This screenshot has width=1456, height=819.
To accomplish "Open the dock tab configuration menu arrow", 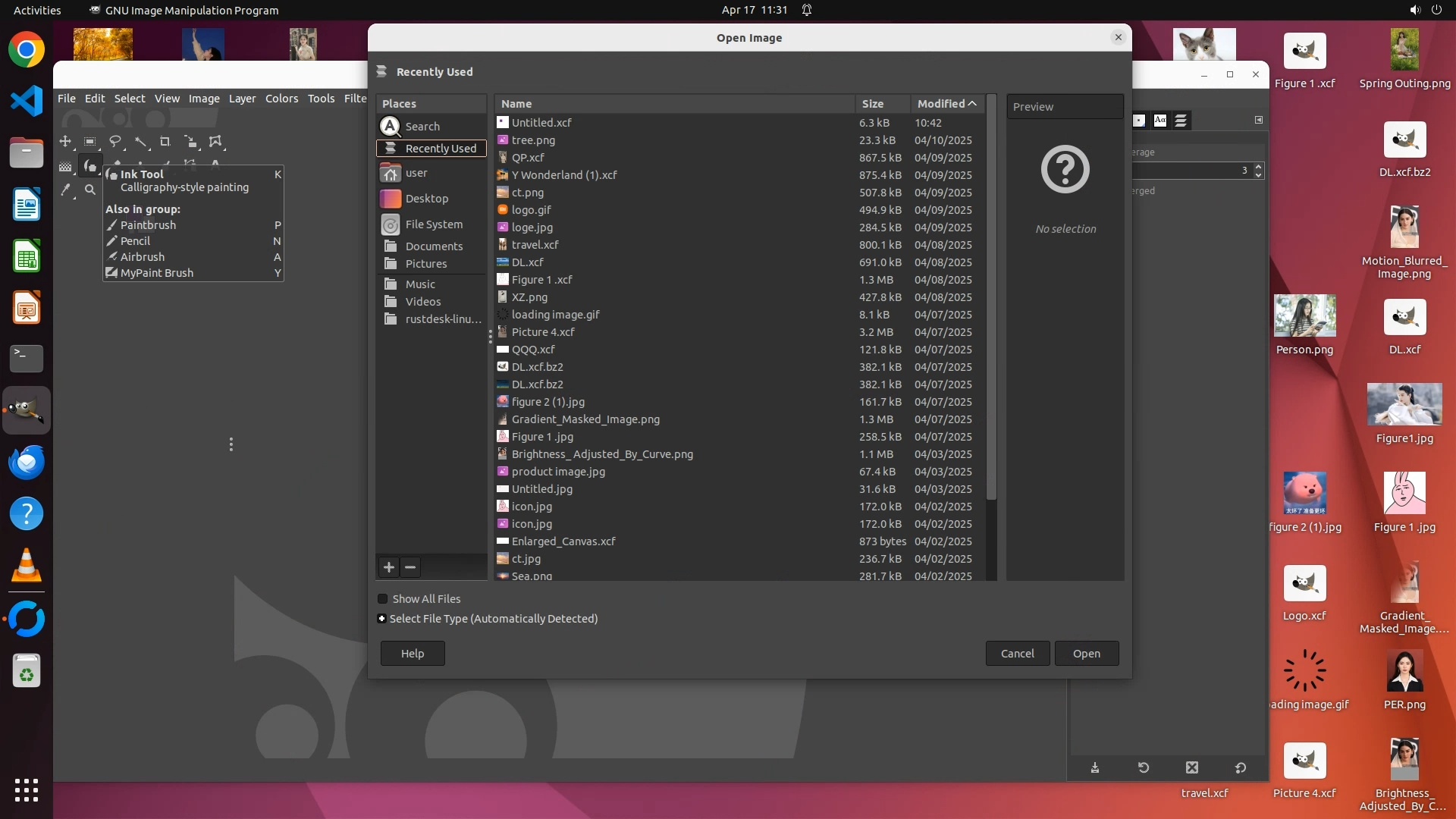I will click(x=1259, y=120).
